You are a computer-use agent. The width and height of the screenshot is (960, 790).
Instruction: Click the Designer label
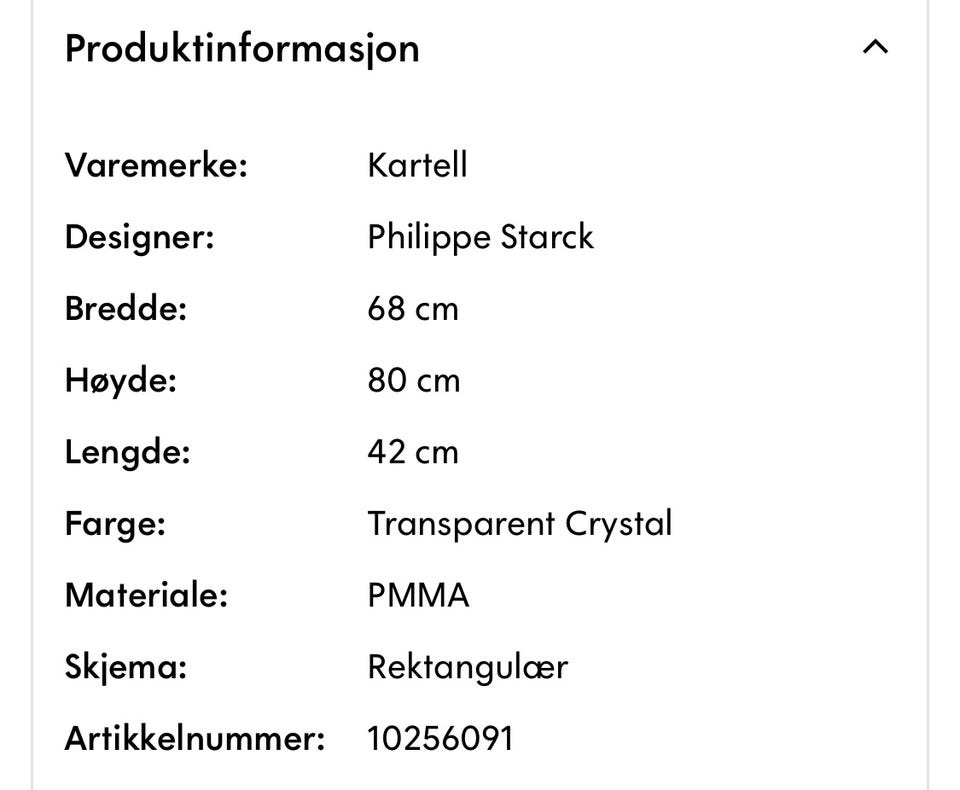coord(140,238)
